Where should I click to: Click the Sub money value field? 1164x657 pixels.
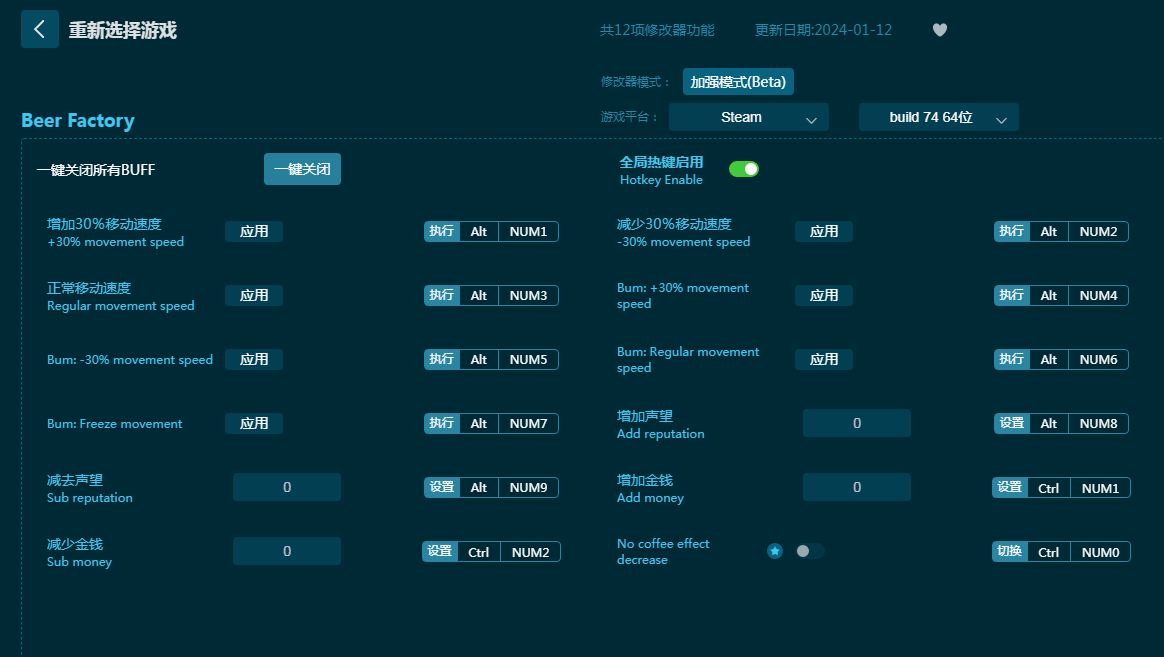(x=287, y=551)
